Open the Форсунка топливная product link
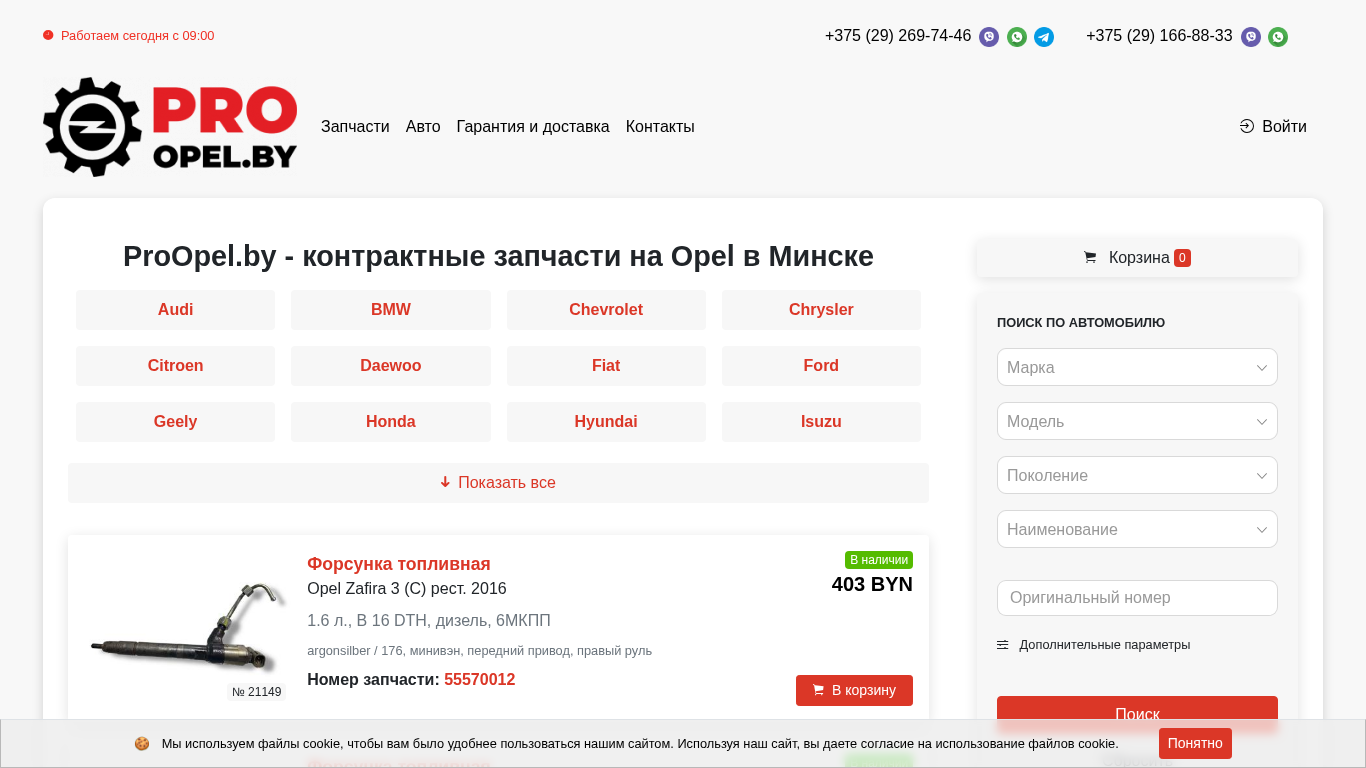Screen dimensions: 1366x768 [x=399, y=564]
